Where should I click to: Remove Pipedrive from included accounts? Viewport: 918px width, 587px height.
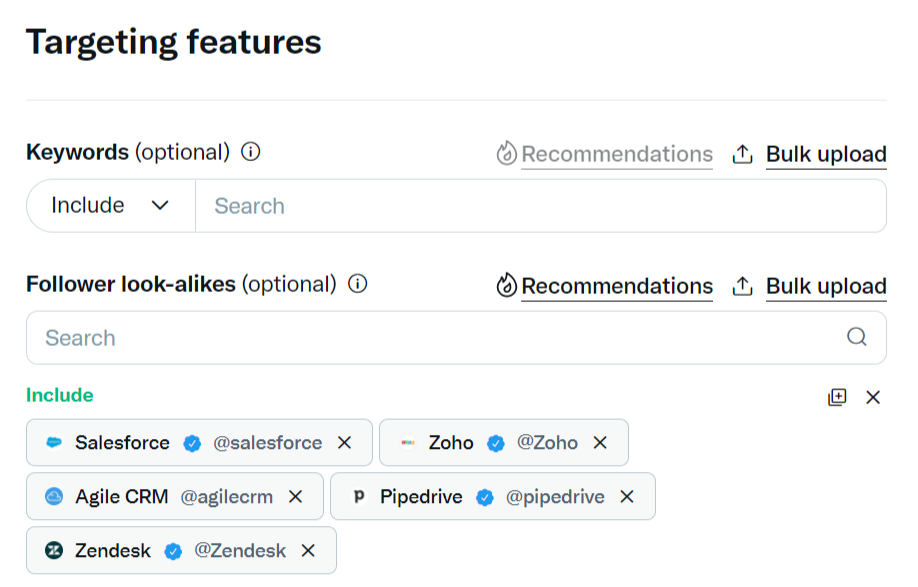(627, 497)
